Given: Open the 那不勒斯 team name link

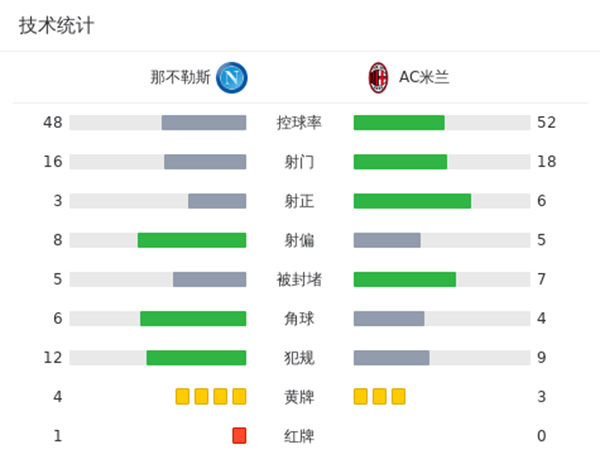Looking at the screenshot, I should [180, 77].
